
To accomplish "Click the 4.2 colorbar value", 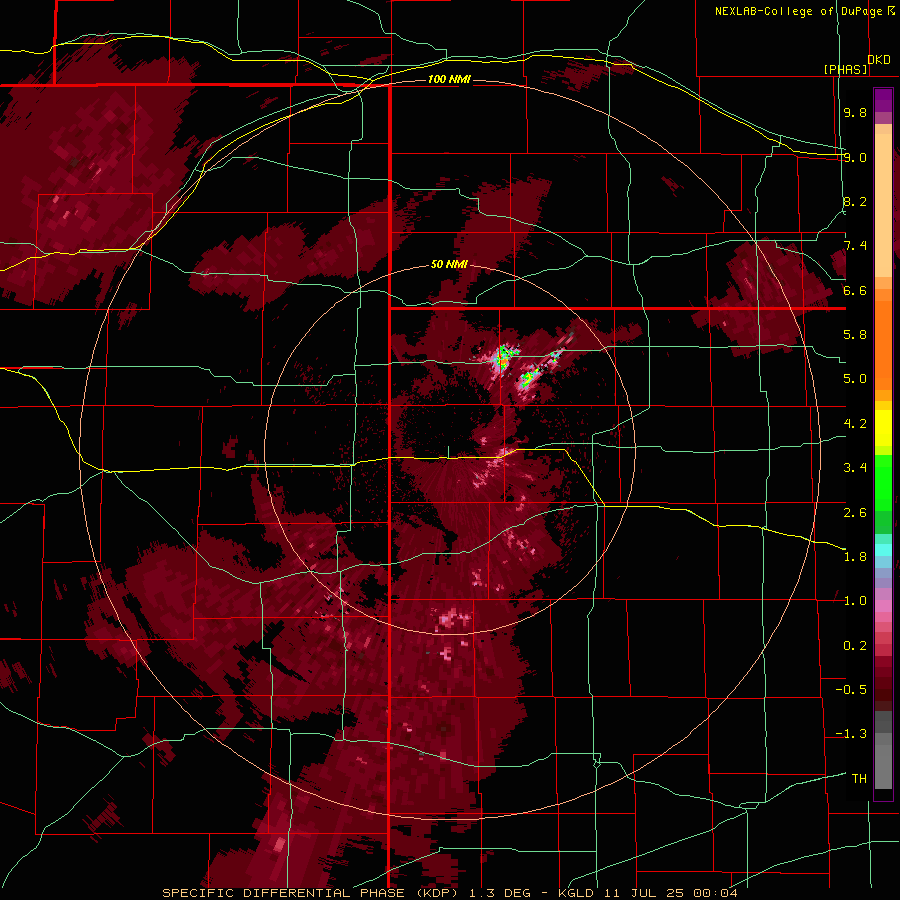I will [855, 424].
